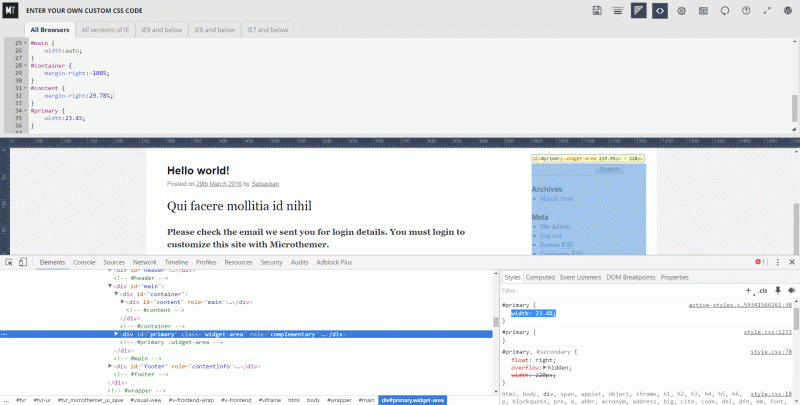This screenshot has height=405, width=800.
Task: Switch to IE7 and below tab
Action: (x=268, y=30)
